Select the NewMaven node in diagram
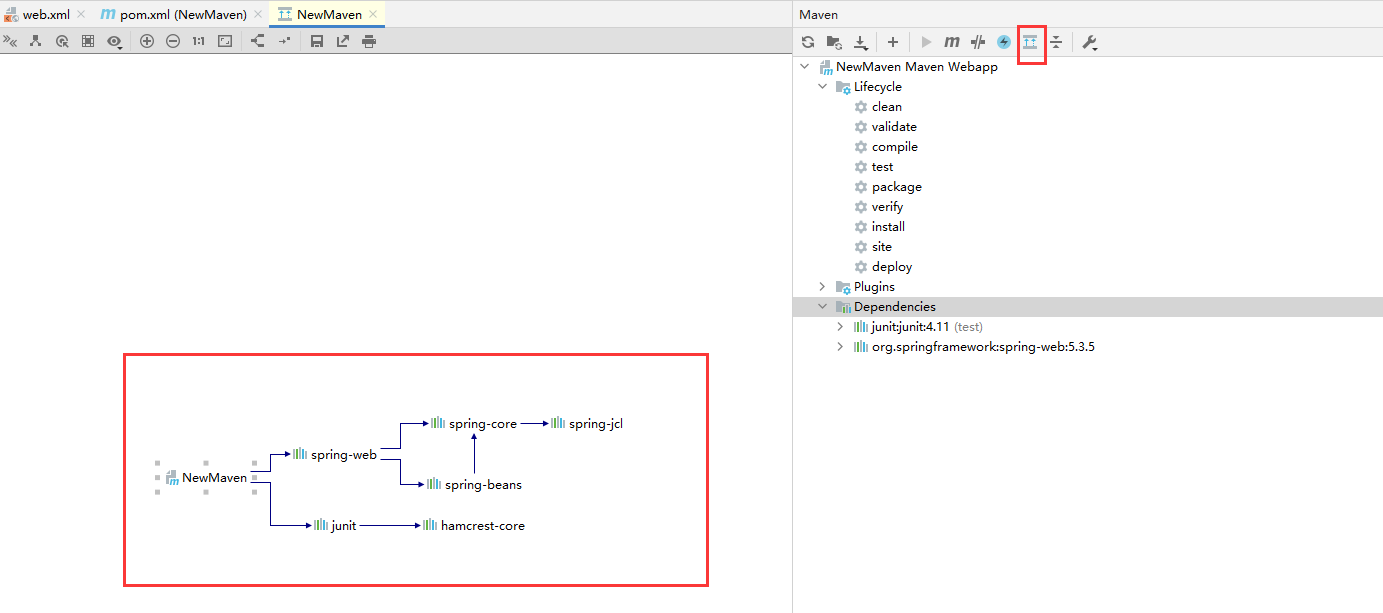The width and height of the screenshot is (1383, 613). pyautogui.click(x=206, y=478)
